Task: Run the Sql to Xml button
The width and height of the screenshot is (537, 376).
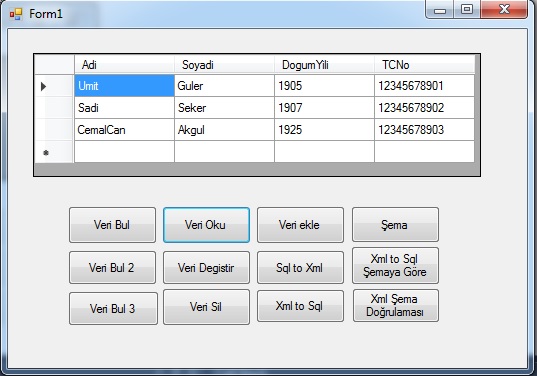Action: point(300,267)
